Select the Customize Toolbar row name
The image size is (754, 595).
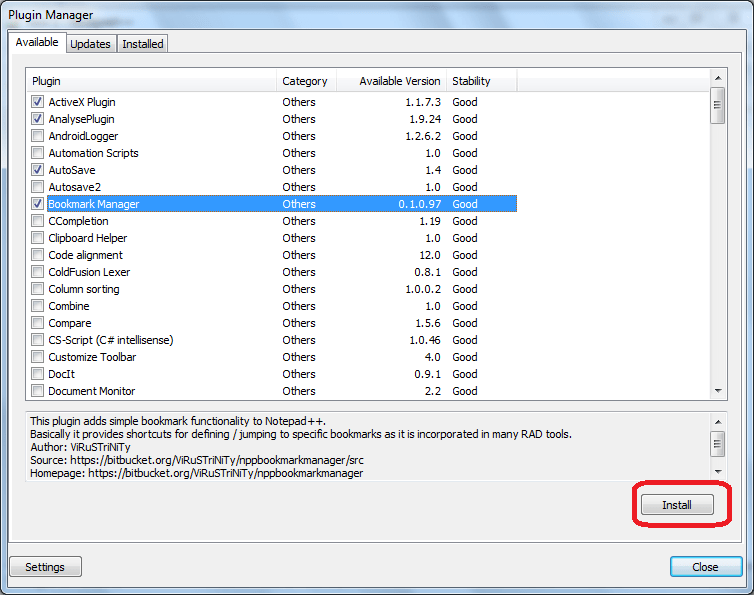point(92,357)
